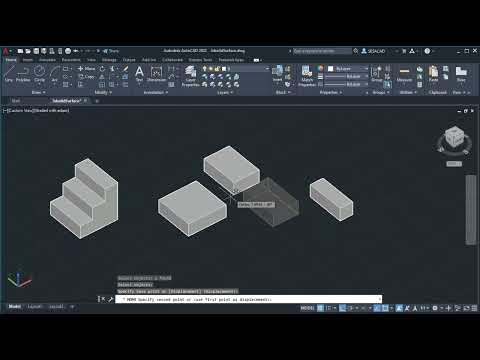480x360 pixels.
Task: Switch to the Start file tab
Action: click(16, 100)
